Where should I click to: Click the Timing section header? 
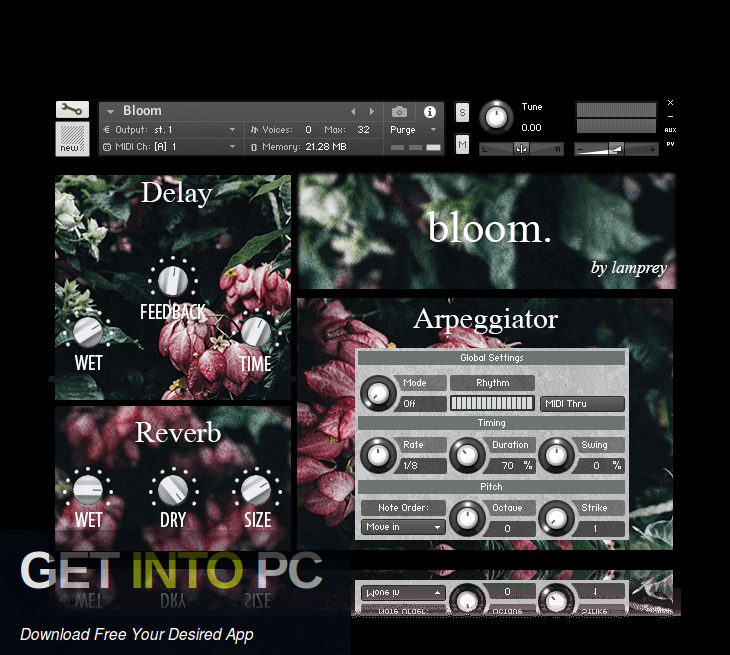pyautogui.click(x=492, y=423)
